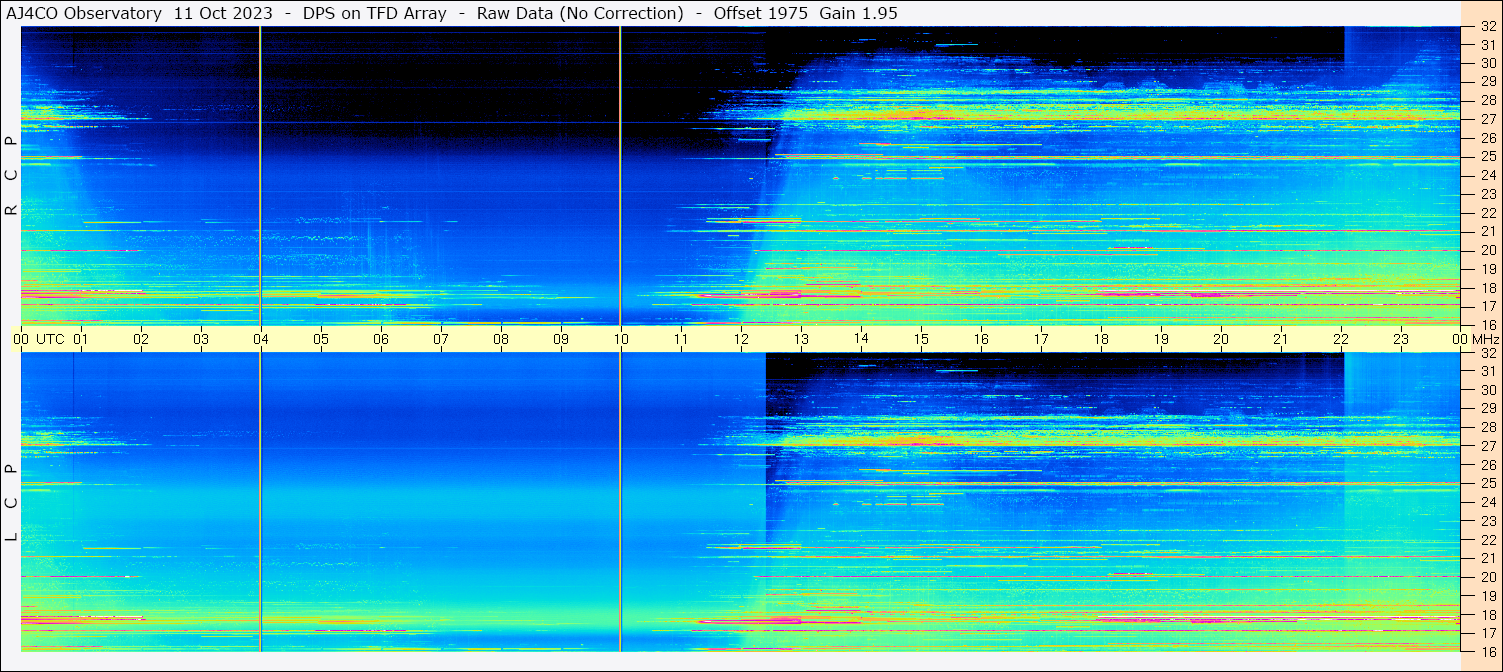Click the RCP label of upper spectrogram

11,176
